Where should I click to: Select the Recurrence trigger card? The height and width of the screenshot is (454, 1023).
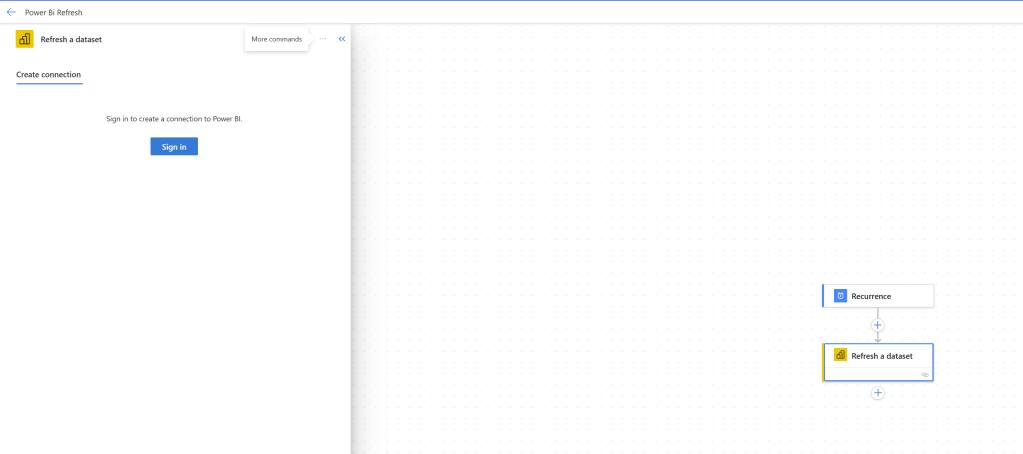coord(878,296)
